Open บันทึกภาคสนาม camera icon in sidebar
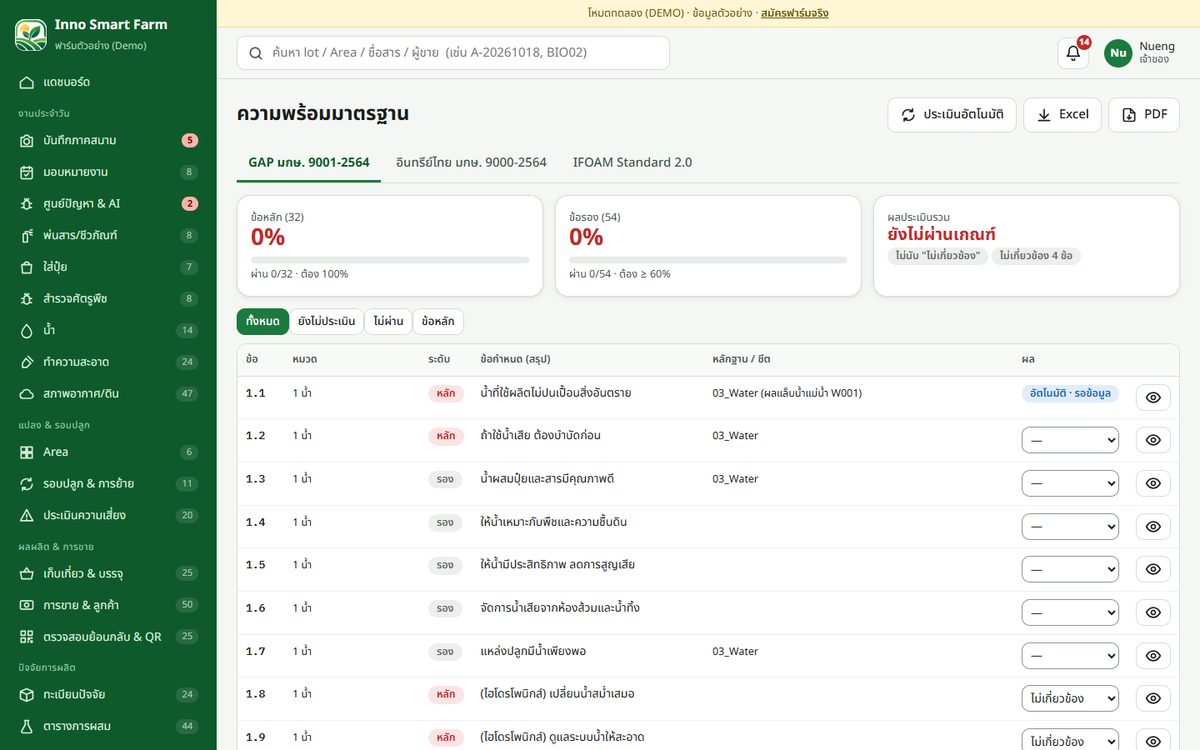 (x=27, y=141)
